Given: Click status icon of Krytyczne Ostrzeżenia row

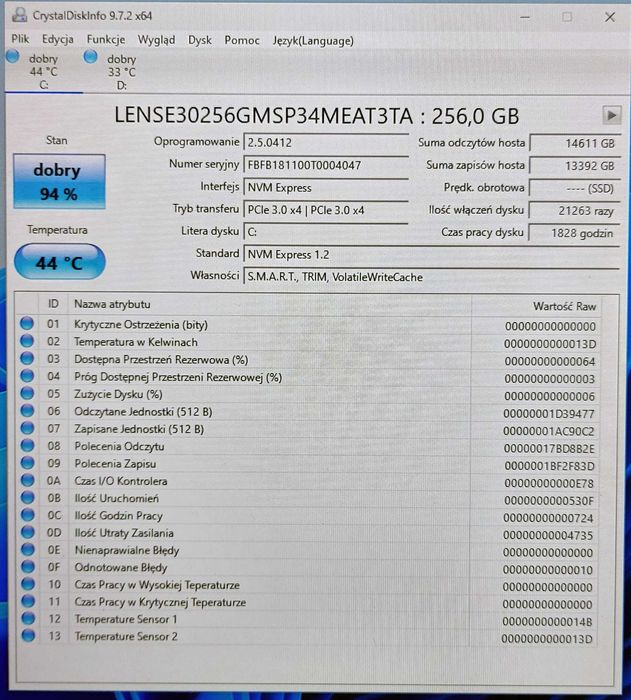Looking at the screenshot, I should (x=27, y=323).
